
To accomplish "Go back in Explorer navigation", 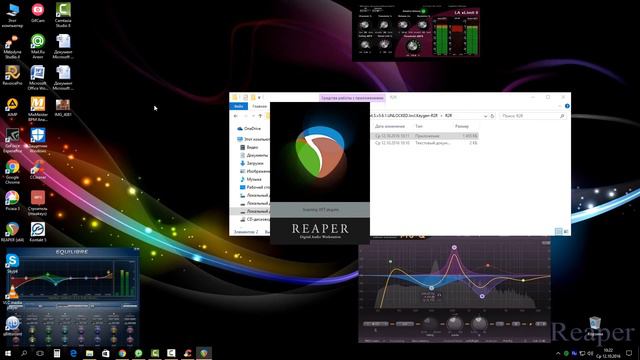I will 236,116.
